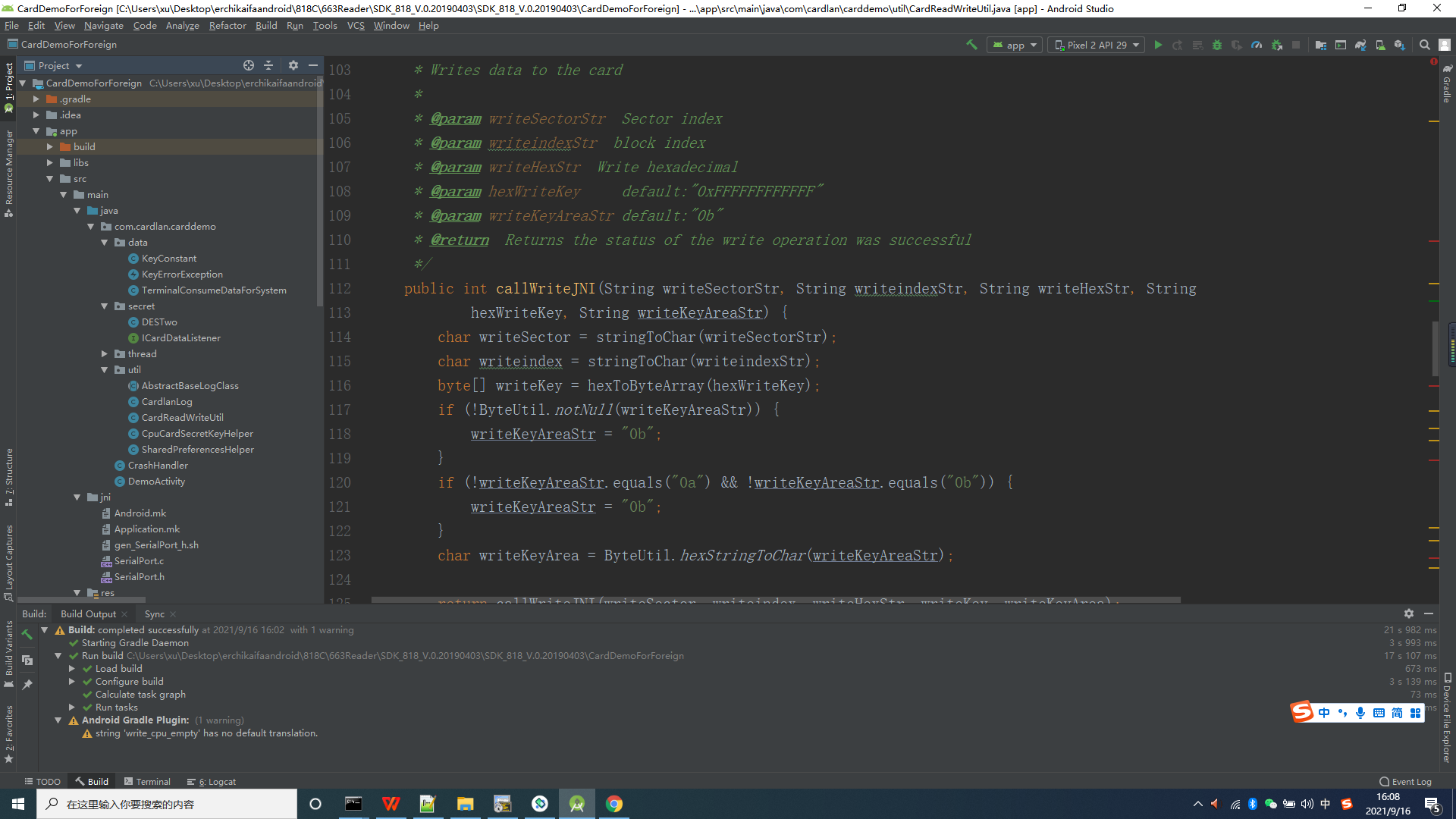Click Windows search input on taskbar
This screenshot has height=819, width=1456.
pyautogui.click(x=167, y=804)
